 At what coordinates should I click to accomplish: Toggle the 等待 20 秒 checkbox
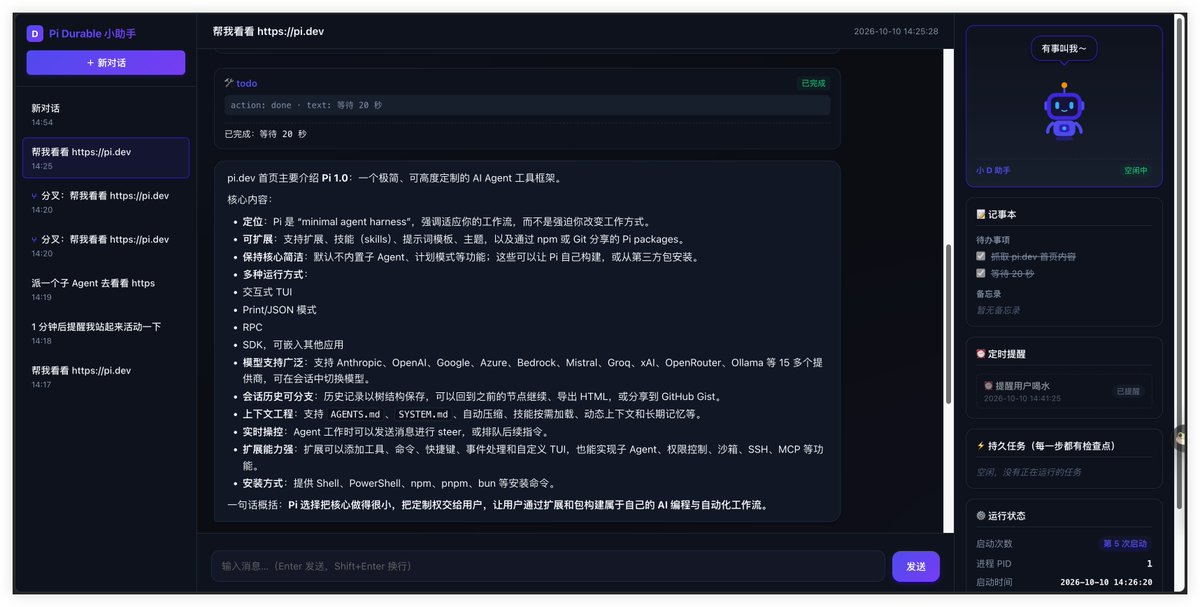tap(981, 273)
